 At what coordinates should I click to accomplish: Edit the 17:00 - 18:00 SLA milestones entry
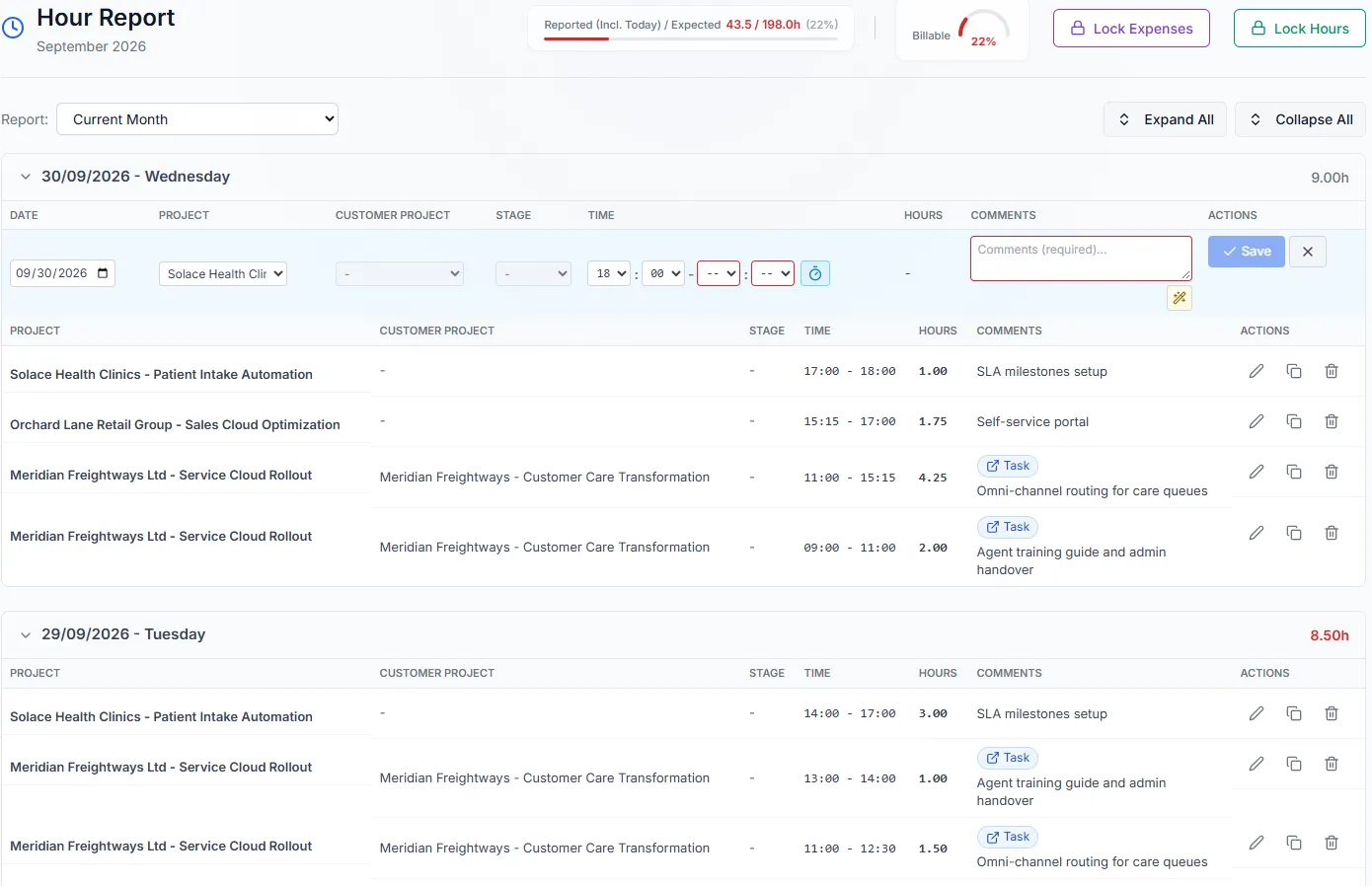1257,371
